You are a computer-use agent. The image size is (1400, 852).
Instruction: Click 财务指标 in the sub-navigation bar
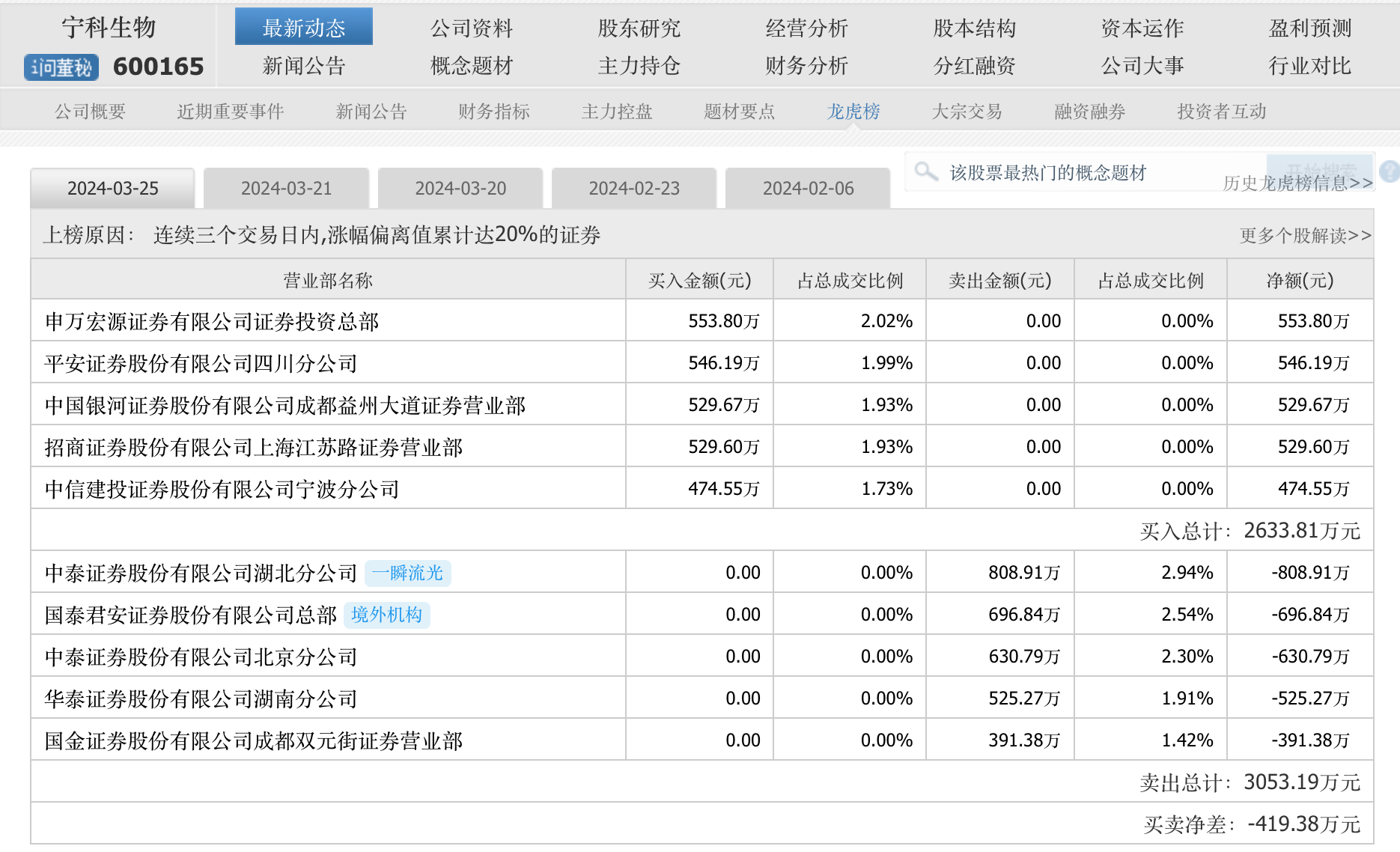(494, 112)
